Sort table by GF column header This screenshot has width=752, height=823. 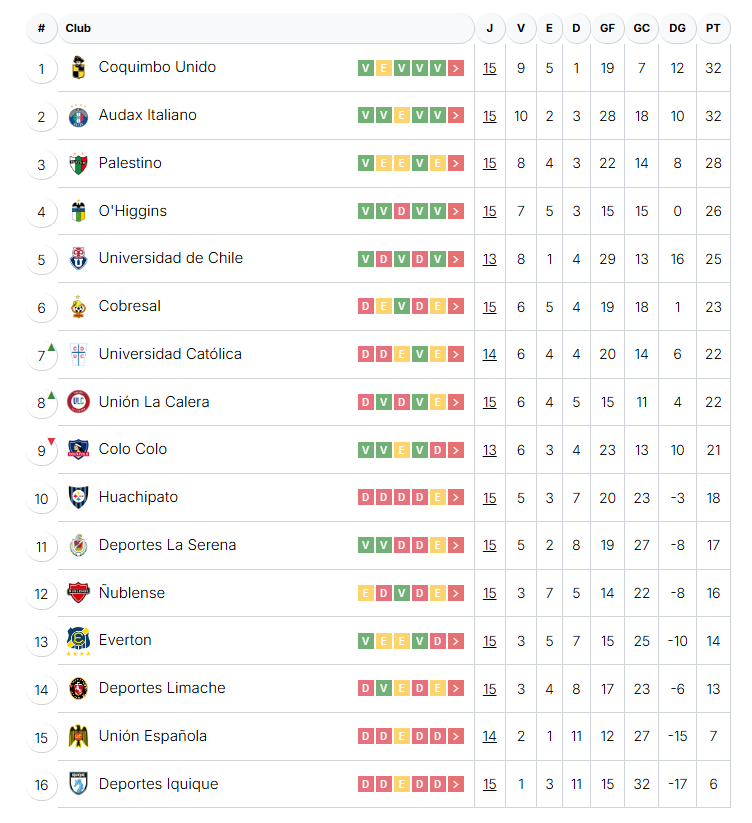(607, 28)
